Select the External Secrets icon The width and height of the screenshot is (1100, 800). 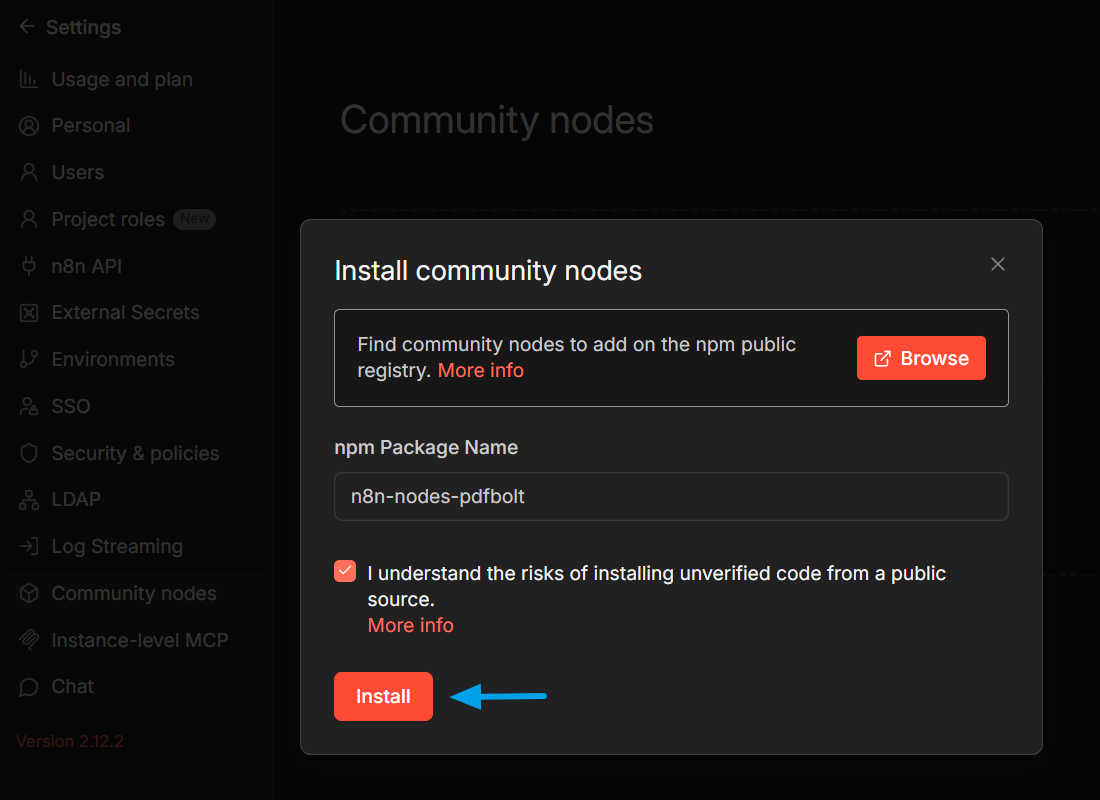29,312
